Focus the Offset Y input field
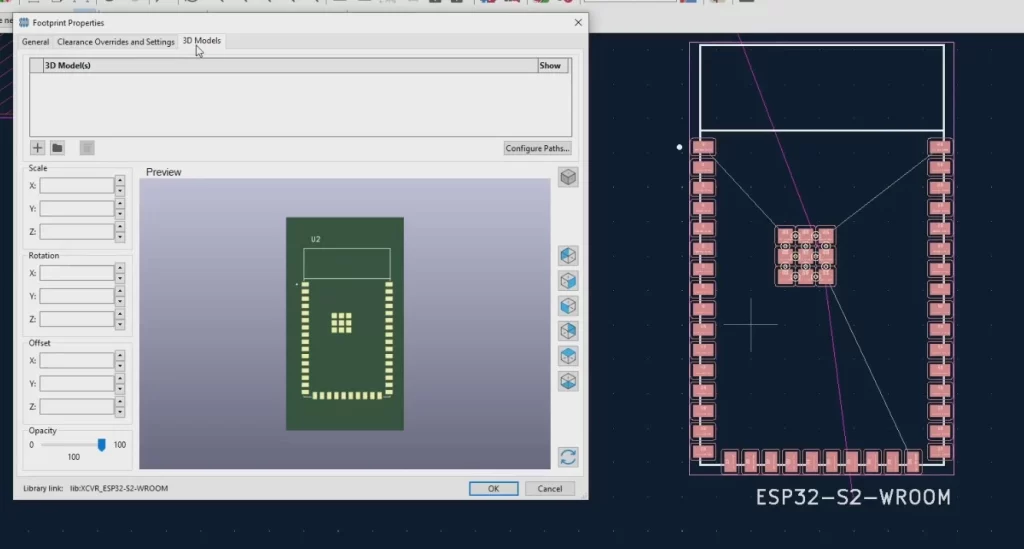1024x549 pixels. click(x=76, y=383)
